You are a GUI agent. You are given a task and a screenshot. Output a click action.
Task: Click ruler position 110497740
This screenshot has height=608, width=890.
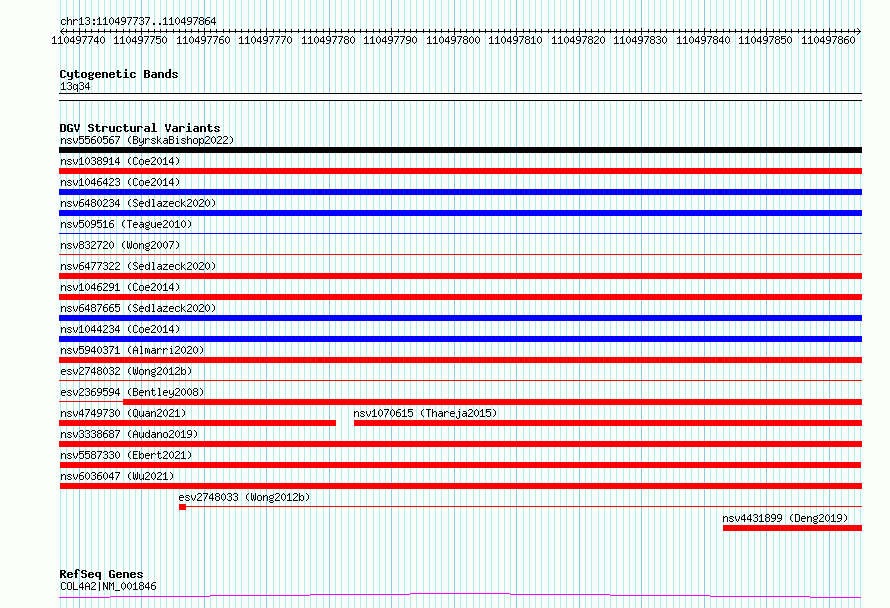point(78,40)
